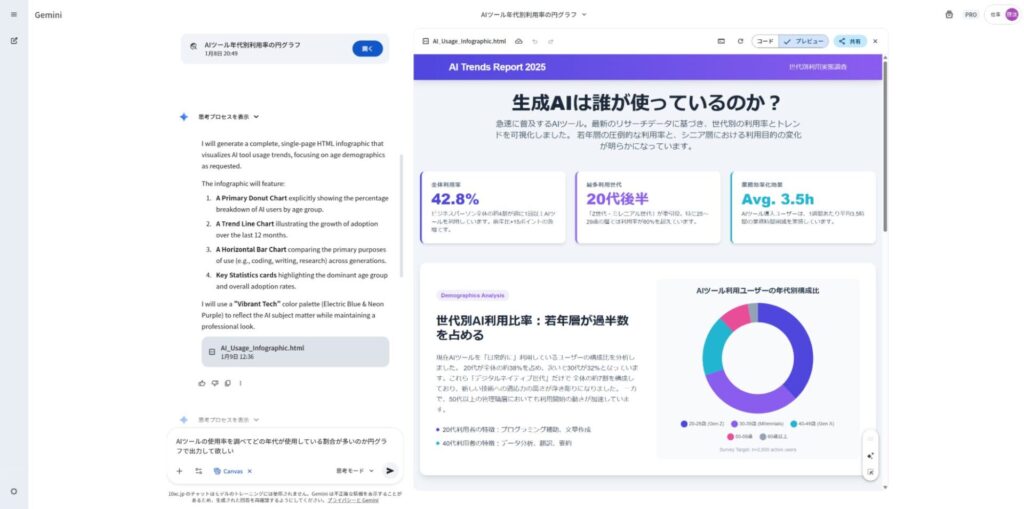Reload the preview with the refresh icon
The image size is (1024, 509).
pyautogui.click(x=740, y=41)
